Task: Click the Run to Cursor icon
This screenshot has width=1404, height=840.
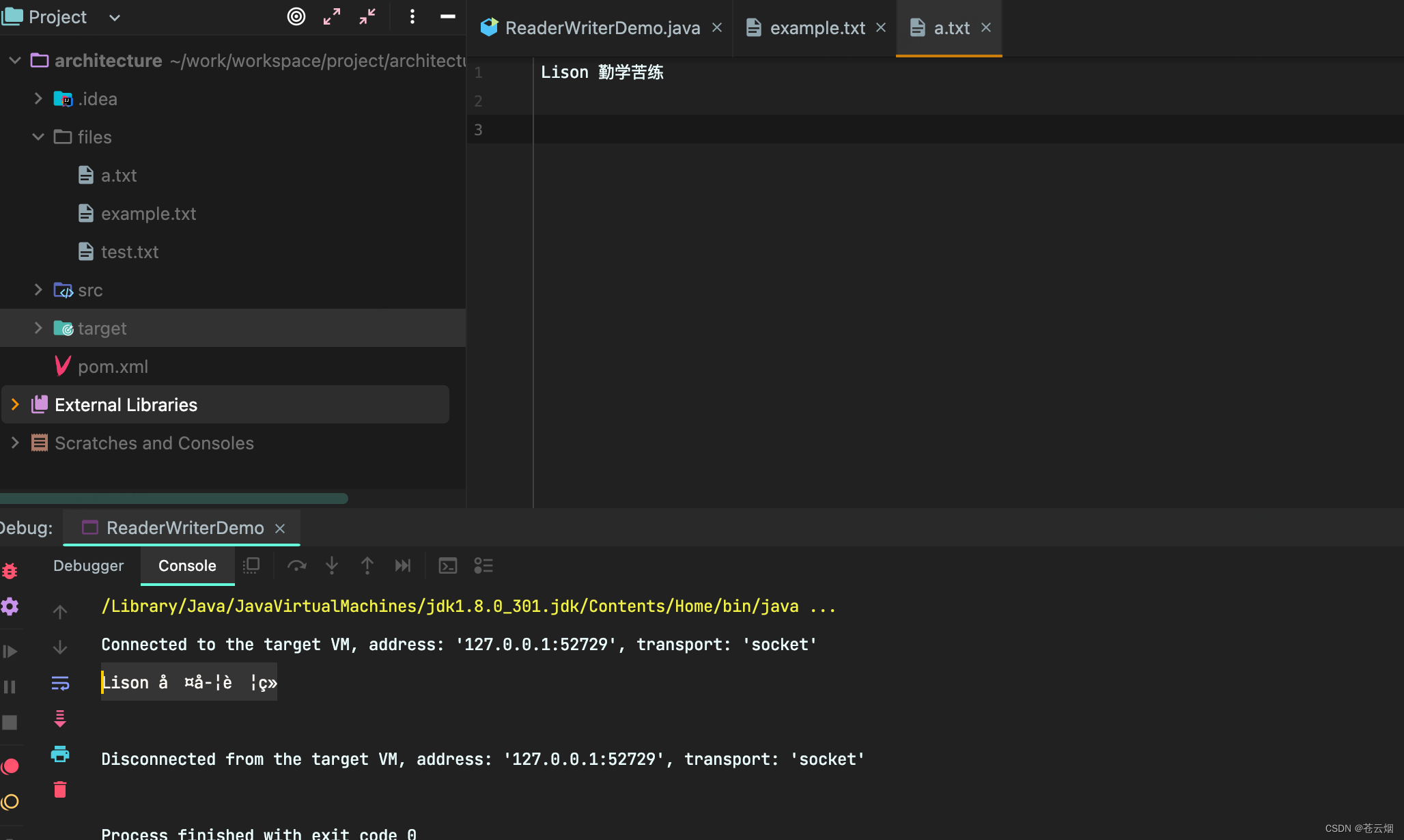Action: pyautogui.click(x=403, y=565)
